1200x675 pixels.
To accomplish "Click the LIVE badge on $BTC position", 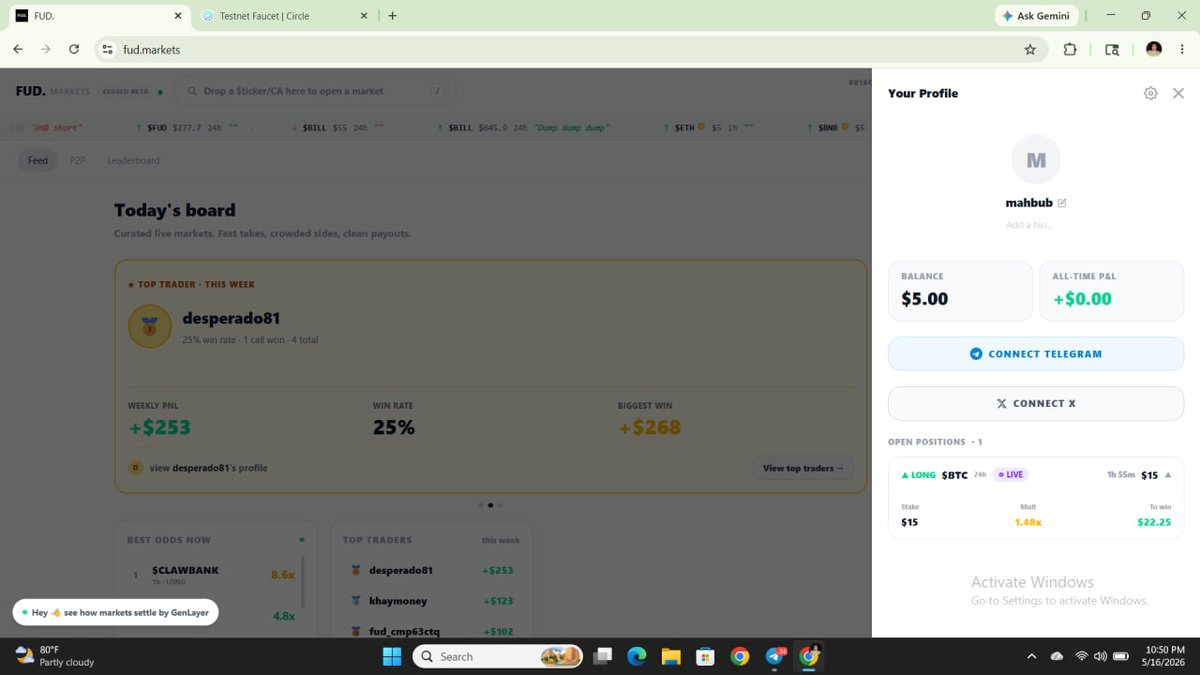I will coord(1010,475).
